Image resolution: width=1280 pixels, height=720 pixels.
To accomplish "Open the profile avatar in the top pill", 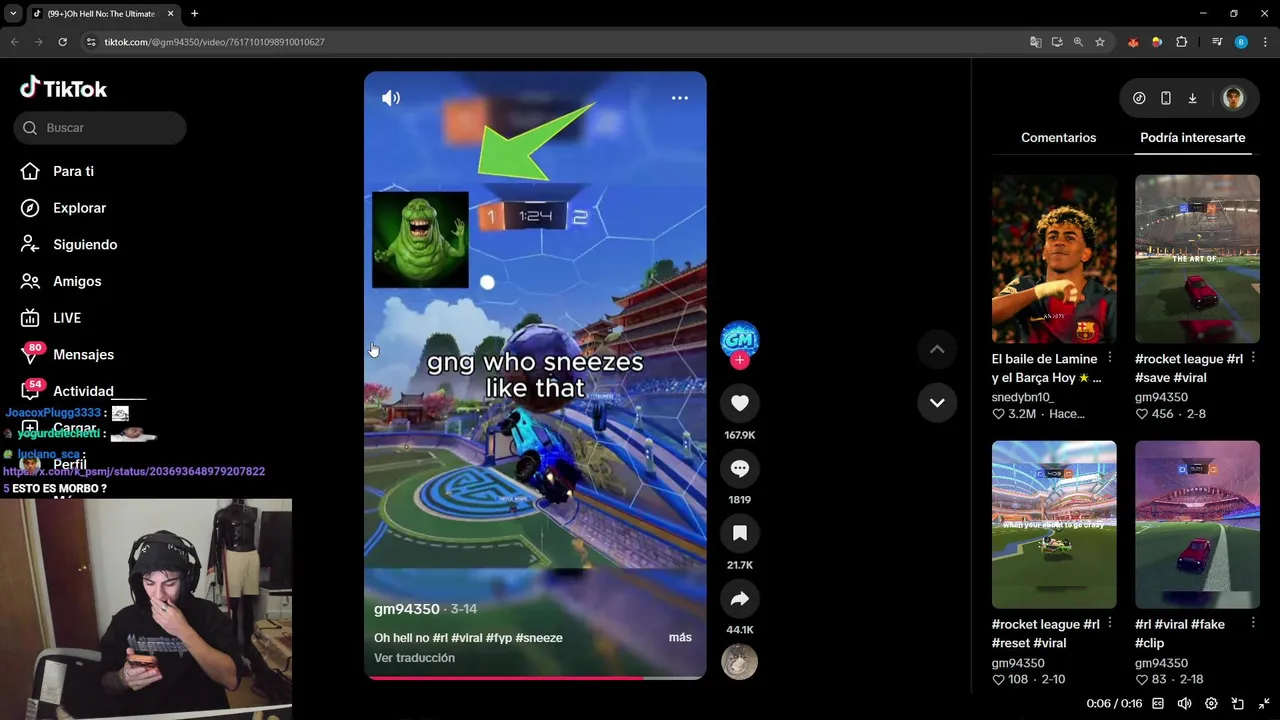I will pyautogui.click(x=1233, y=98).
